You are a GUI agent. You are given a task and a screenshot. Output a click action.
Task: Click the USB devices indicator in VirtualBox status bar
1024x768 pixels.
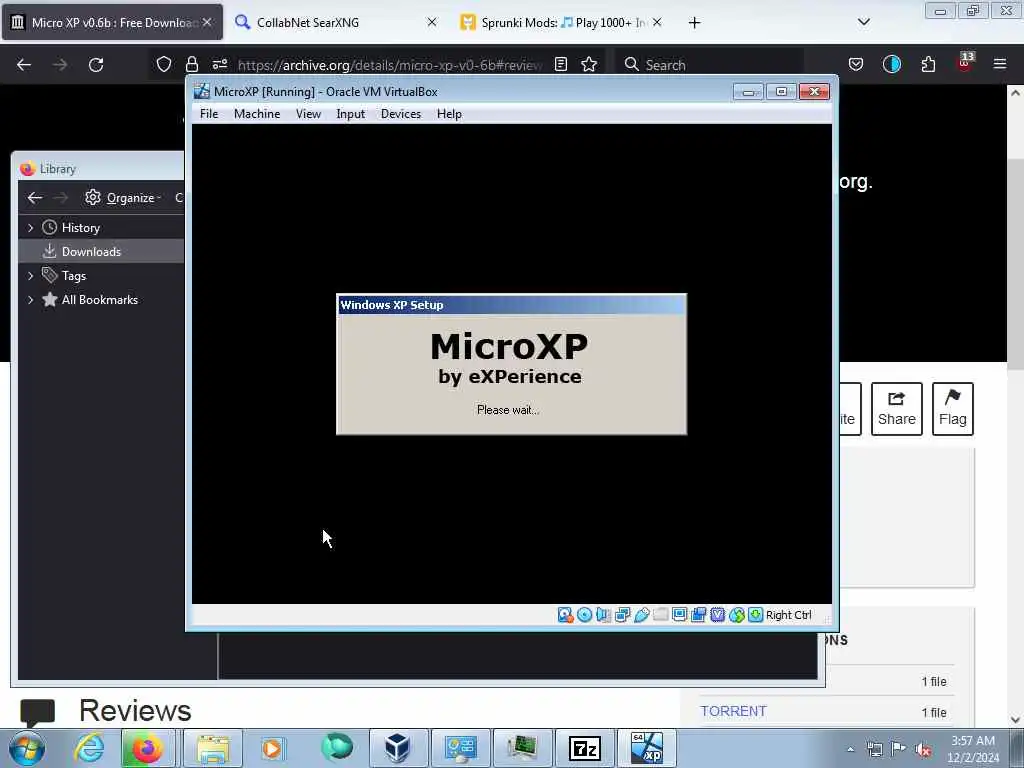coord(641,615)
